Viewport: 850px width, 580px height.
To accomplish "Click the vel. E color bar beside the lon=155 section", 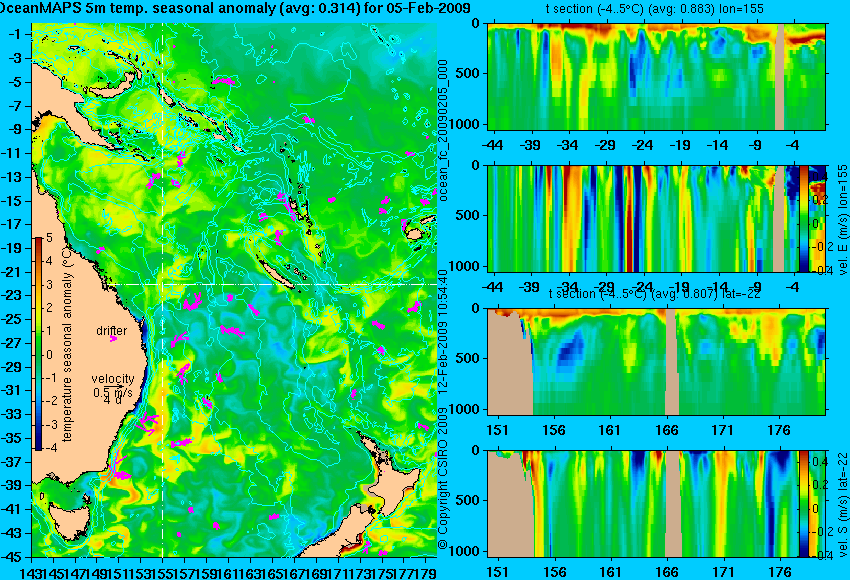I will coord(803,218).
